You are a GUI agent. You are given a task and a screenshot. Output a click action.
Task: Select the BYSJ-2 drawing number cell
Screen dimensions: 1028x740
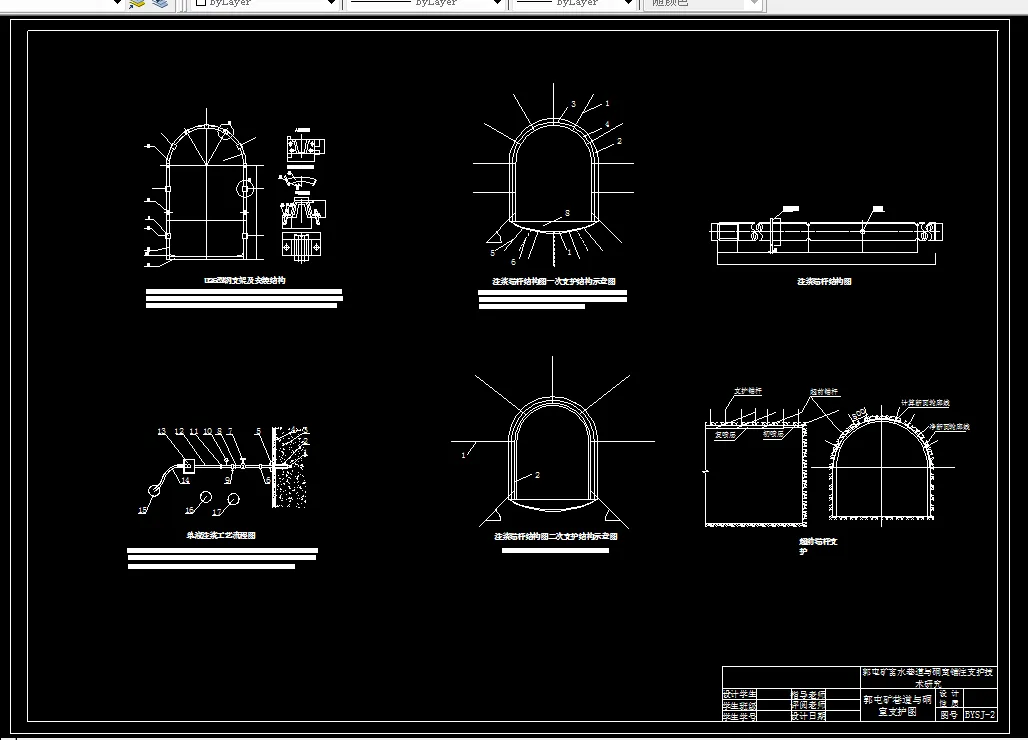tap(979, 714)
